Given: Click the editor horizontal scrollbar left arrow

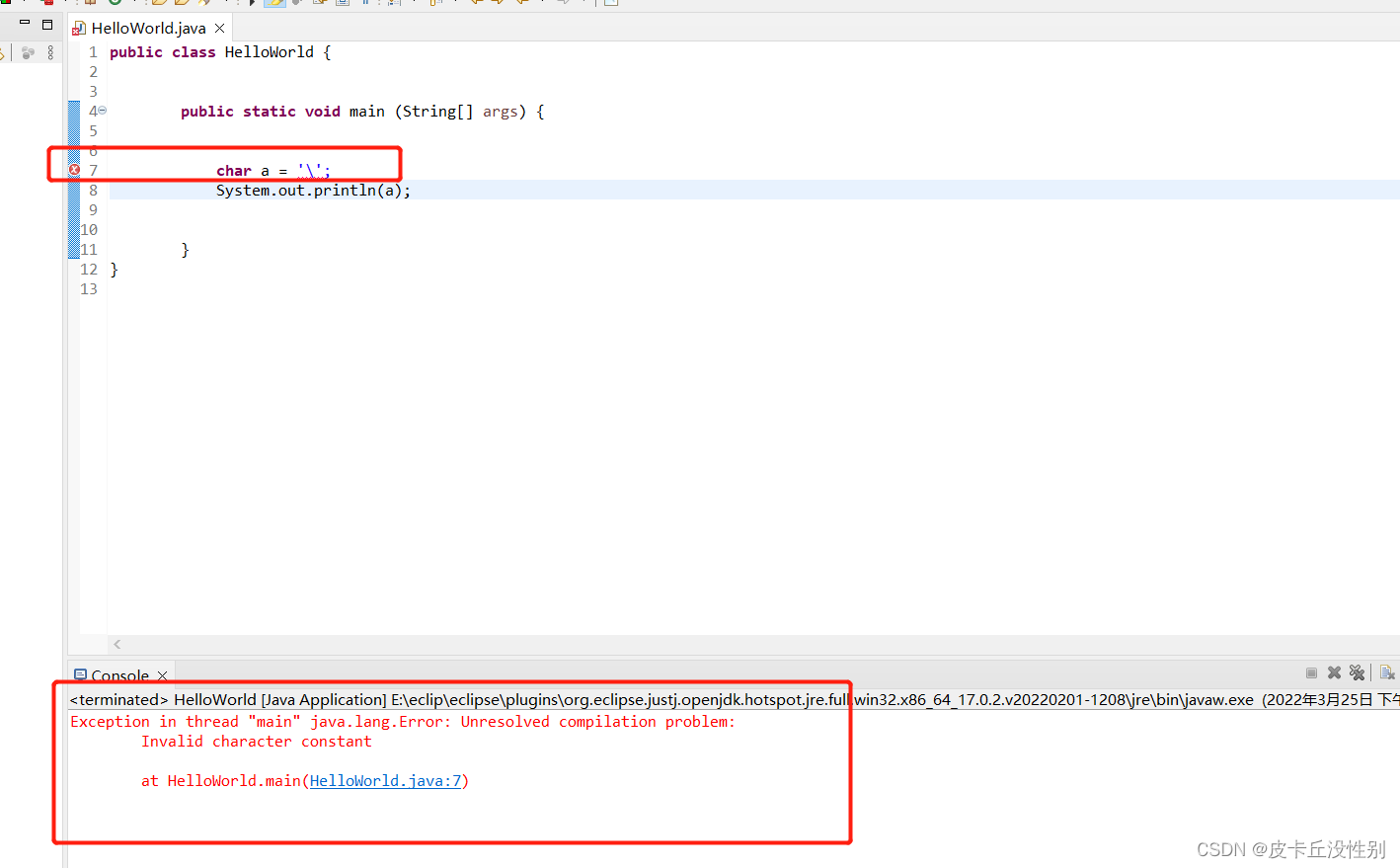Looking at the screenshot, I should click(x=117, y=644).
